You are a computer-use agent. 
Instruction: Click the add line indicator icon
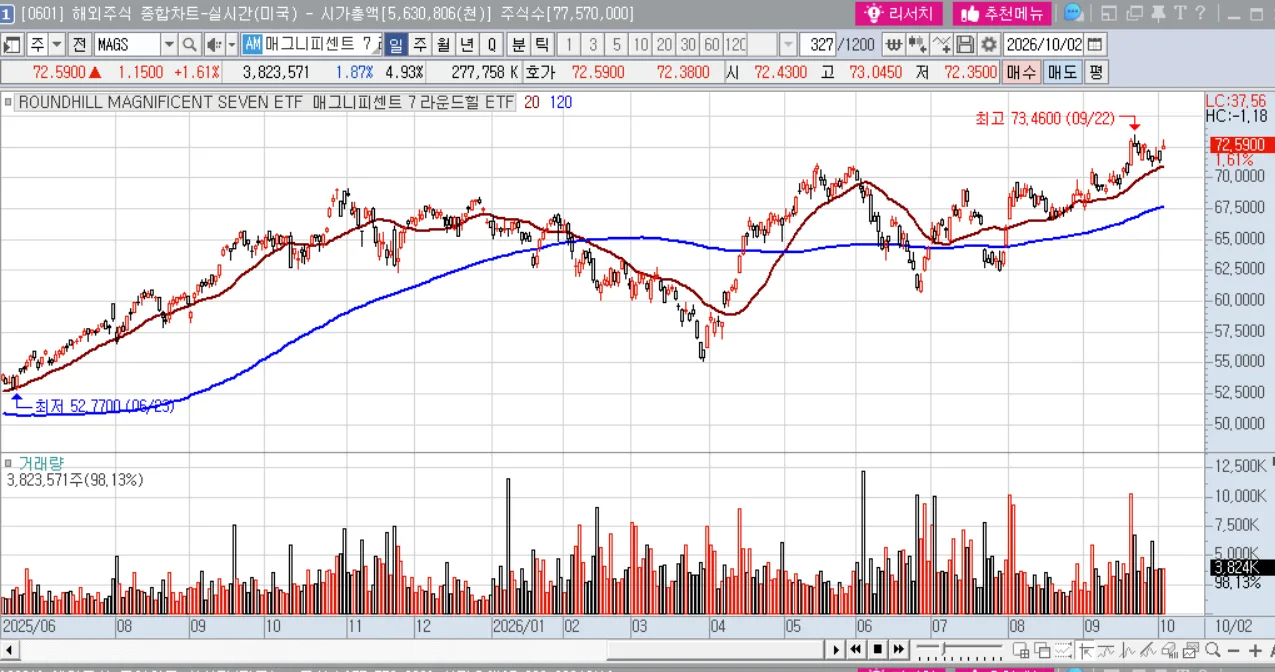click(941, 45)
